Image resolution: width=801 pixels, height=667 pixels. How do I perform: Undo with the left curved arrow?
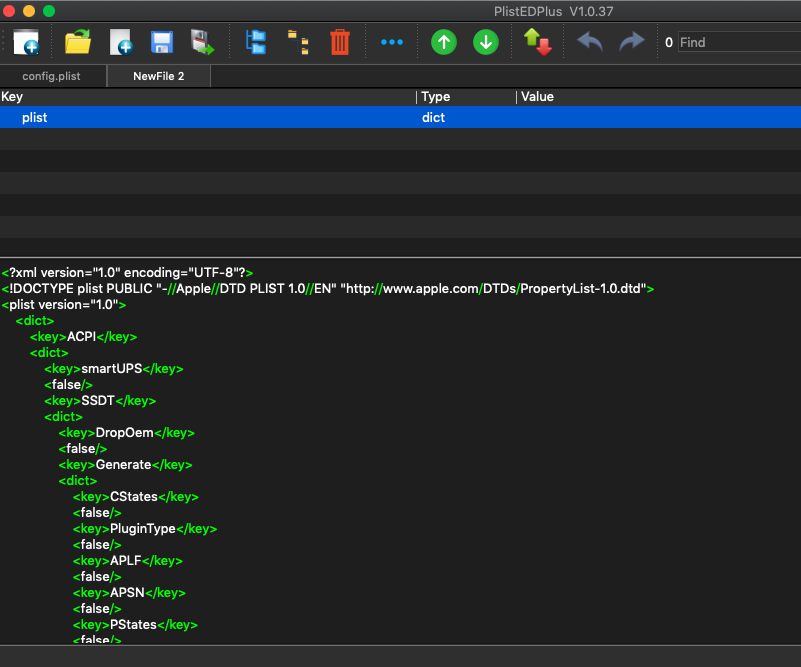pos(590,42)
